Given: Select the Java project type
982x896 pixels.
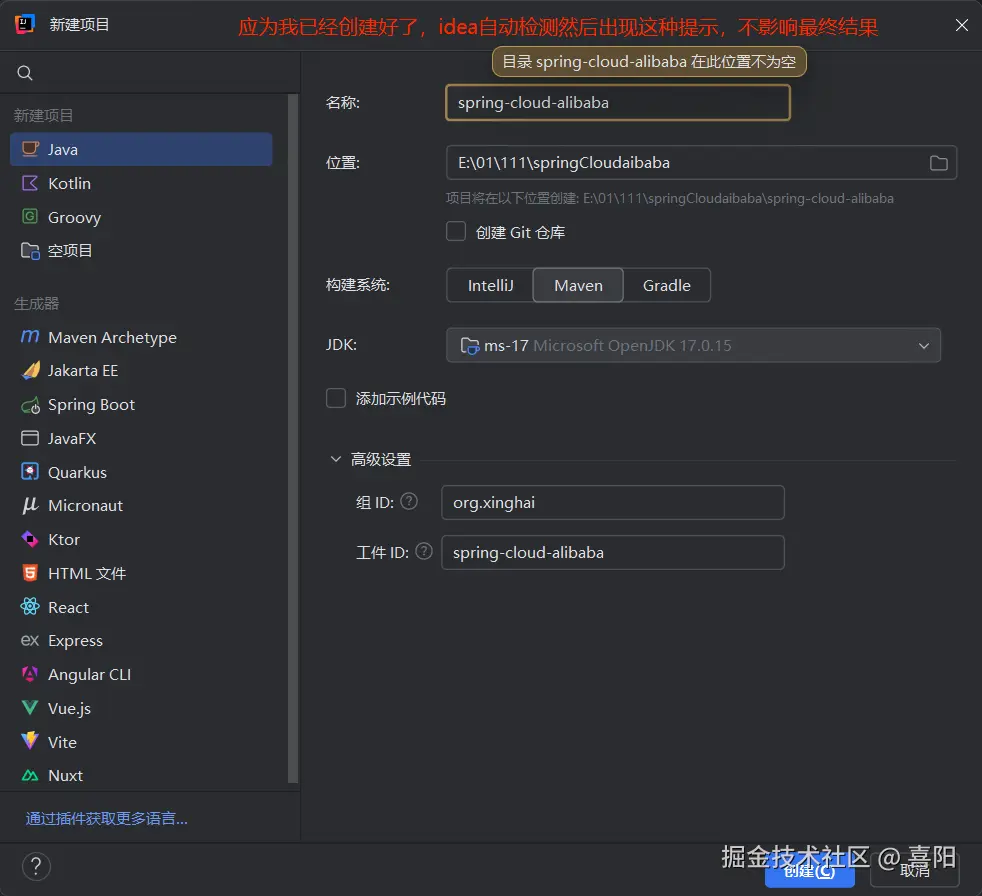Looking at the screenshot, I should tap(141, 149).
